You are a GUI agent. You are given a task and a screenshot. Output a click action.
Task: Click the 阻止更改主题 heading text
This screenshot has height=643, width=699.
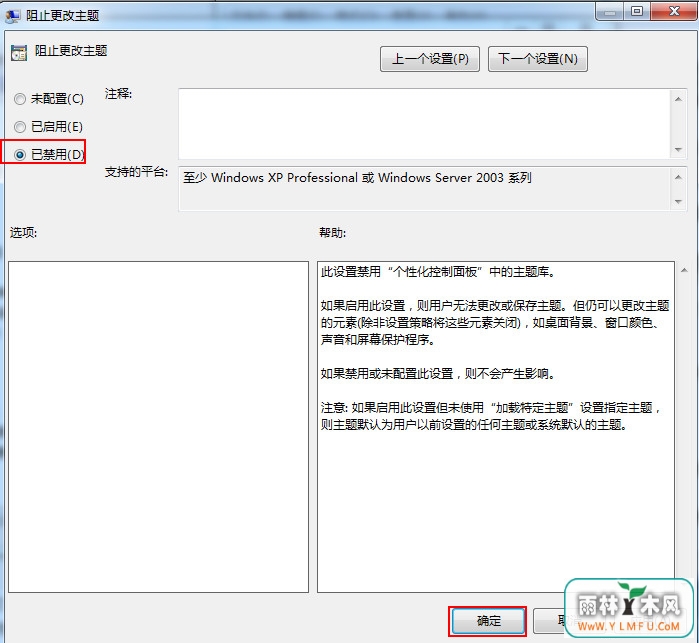tap(71, 51)
